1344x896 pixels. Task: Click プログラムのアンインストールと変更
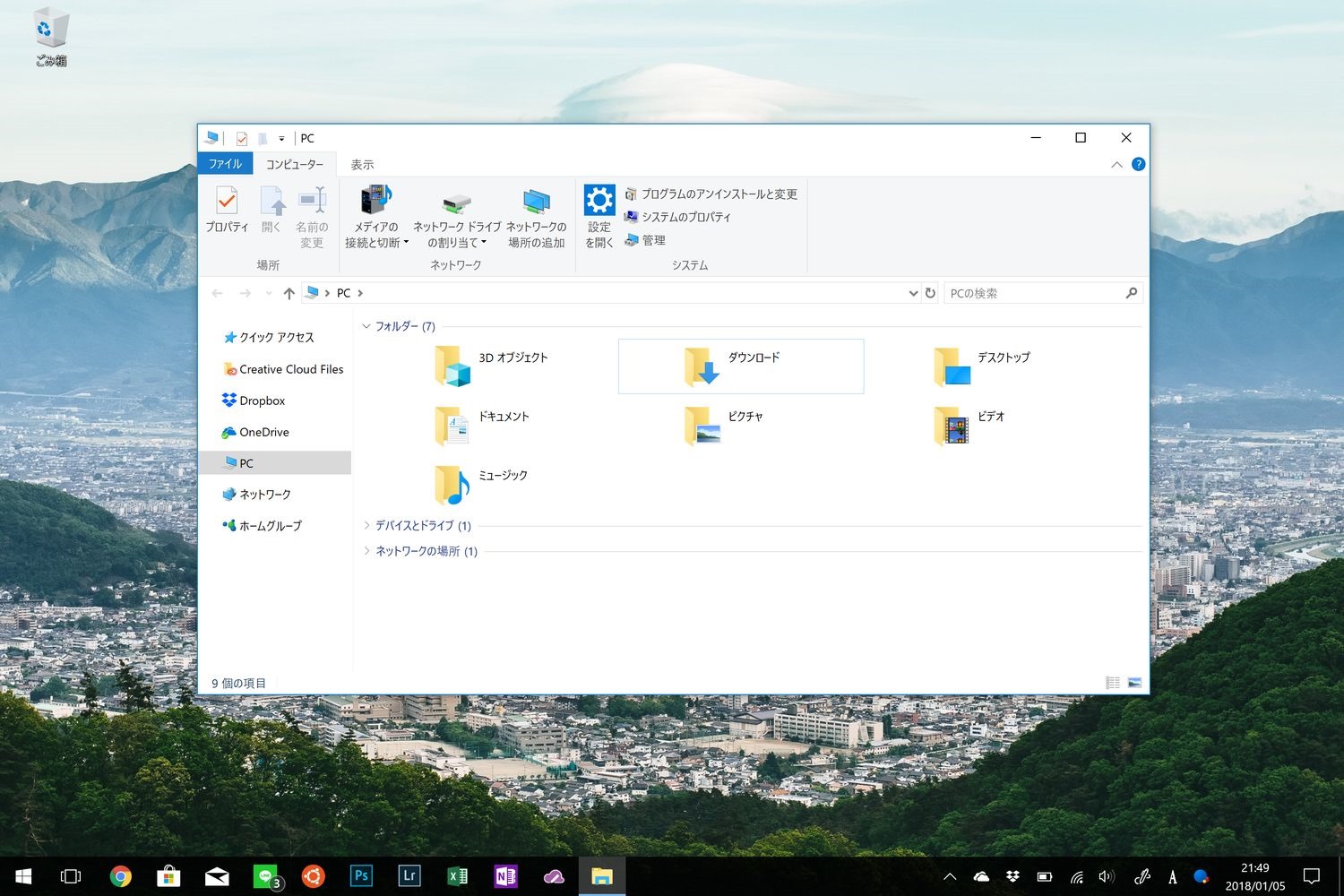tap(711, 194)
